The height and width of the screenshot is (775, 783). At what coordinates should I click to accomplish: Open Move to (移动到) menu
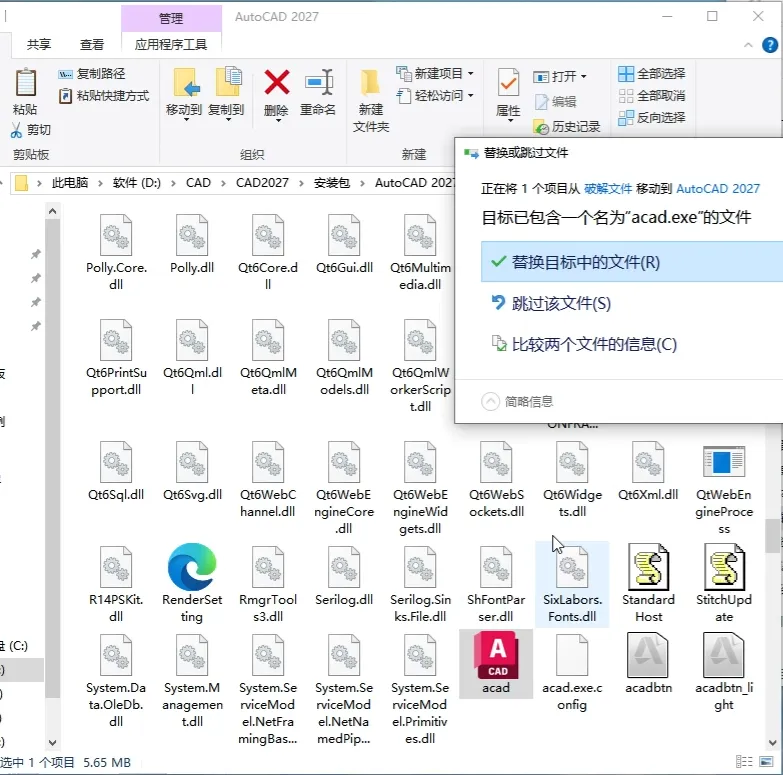(184, 94)
